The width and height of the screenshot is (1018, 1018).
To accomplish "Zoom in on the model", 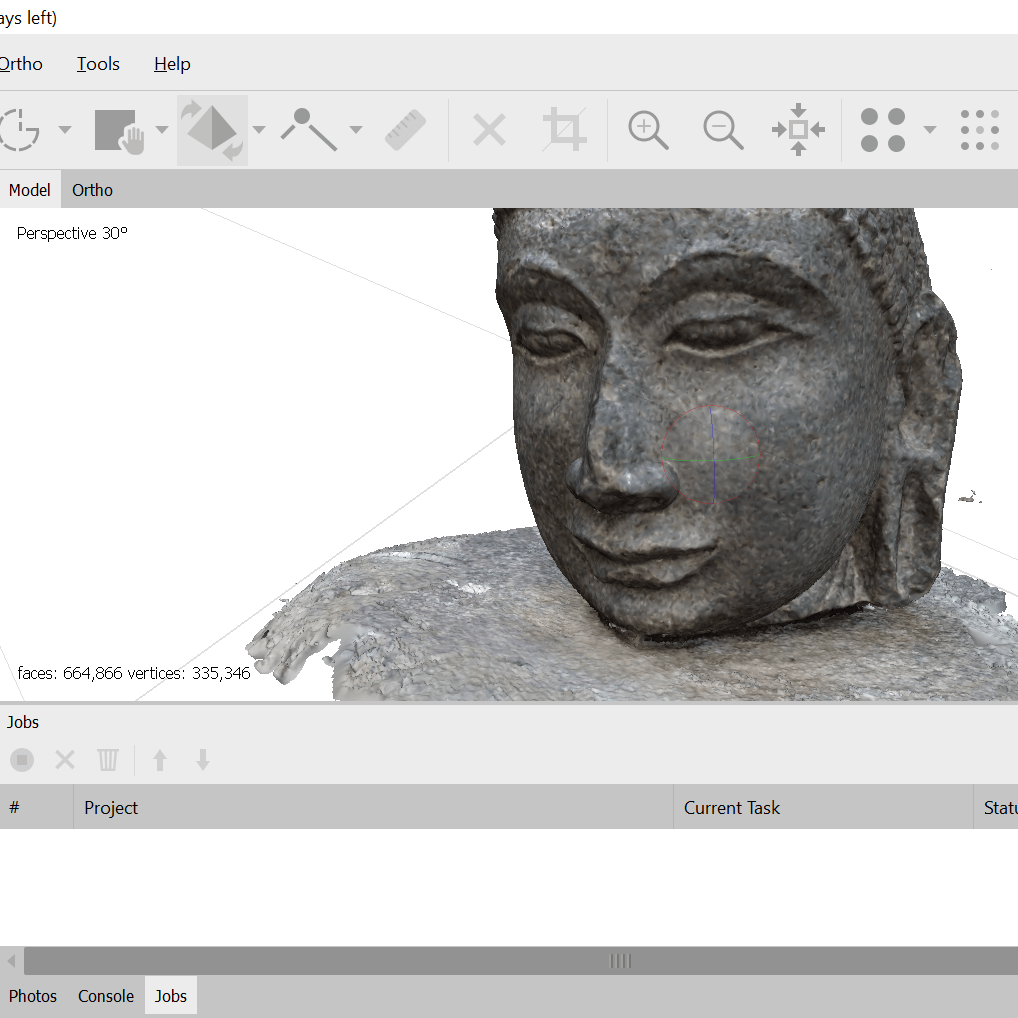I will click(x=648, y=130).
